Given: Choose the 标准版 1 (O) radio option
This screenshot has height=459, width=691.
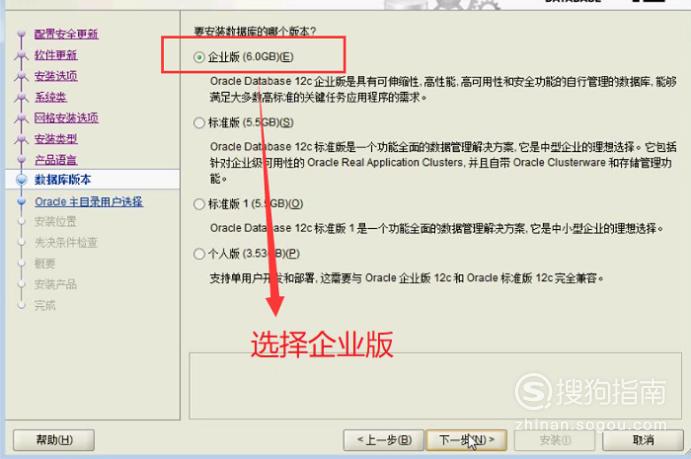Looking at the screenshot, I should (x=199, y=204).
